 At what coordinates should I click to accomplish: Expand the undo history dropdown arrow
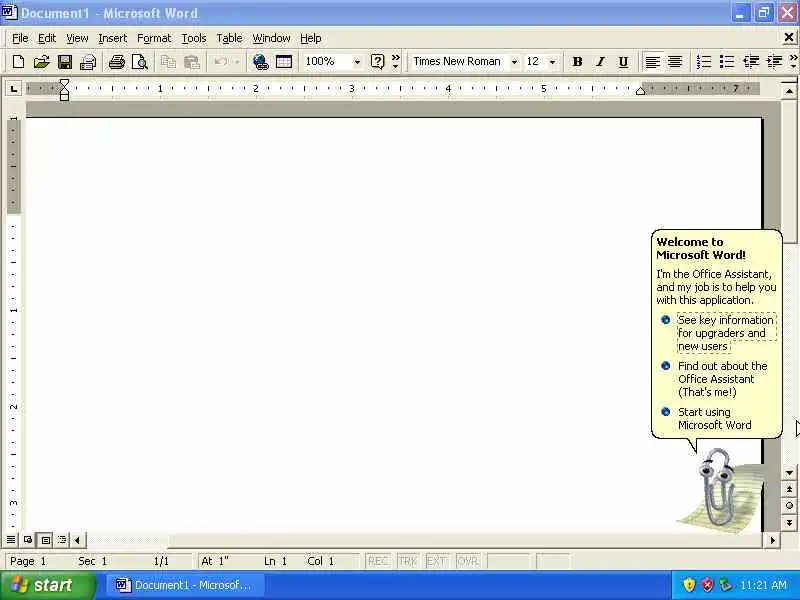click(x=237, y=62)
